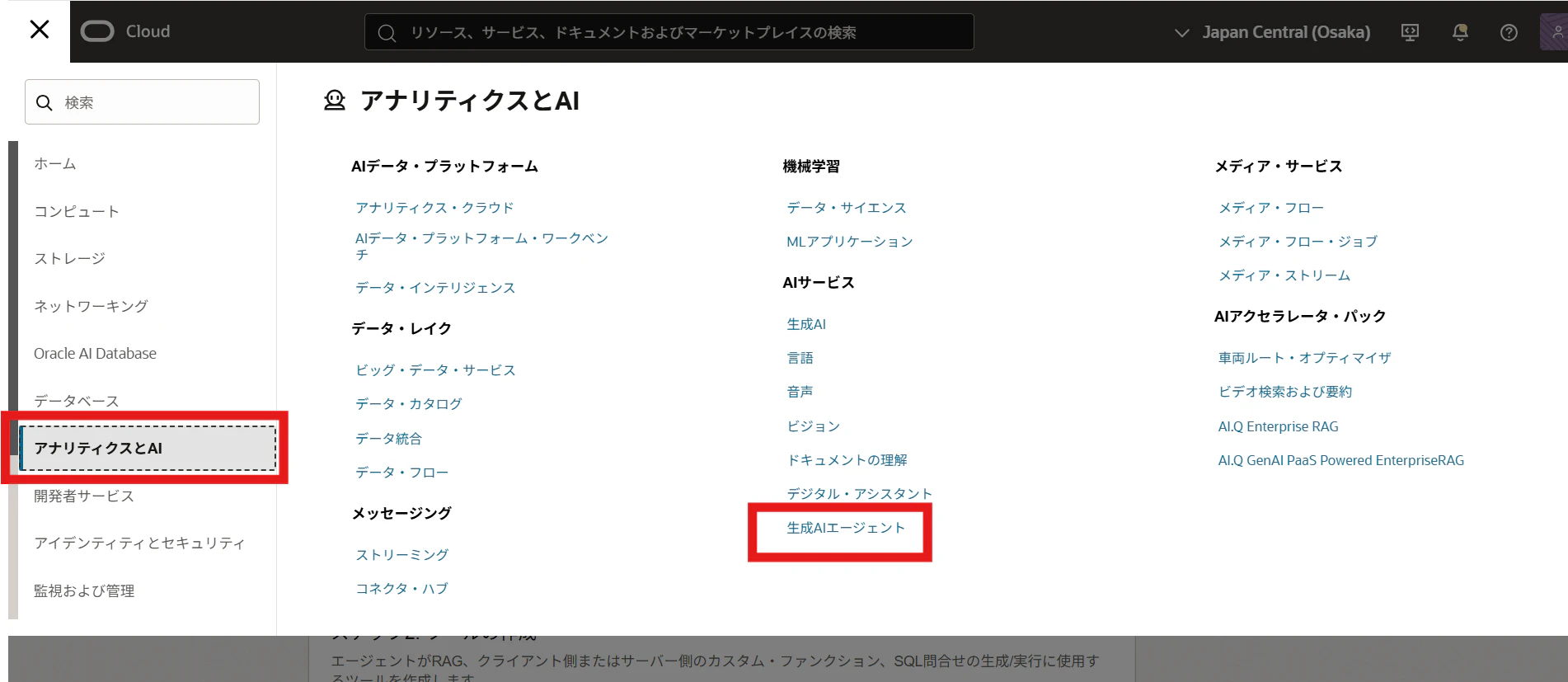The width and height of the screenshot is (1568, 682).
Task: Close the navigation menu with the X icon
Action: point(39,31)
